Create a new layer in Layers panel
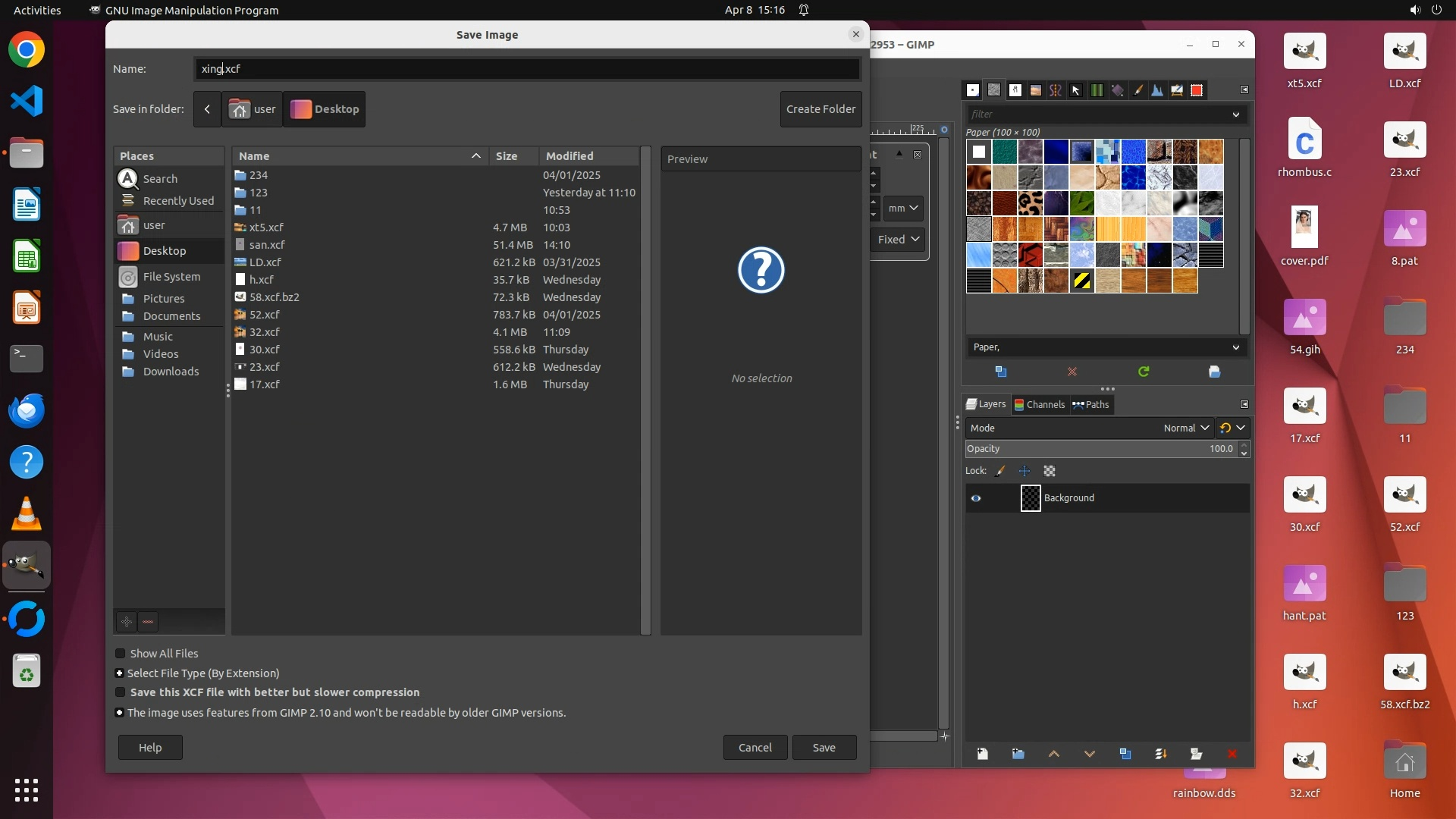The width and height of the screenshot is (1456, 819). pyautogui.click(x=982, y=754)
